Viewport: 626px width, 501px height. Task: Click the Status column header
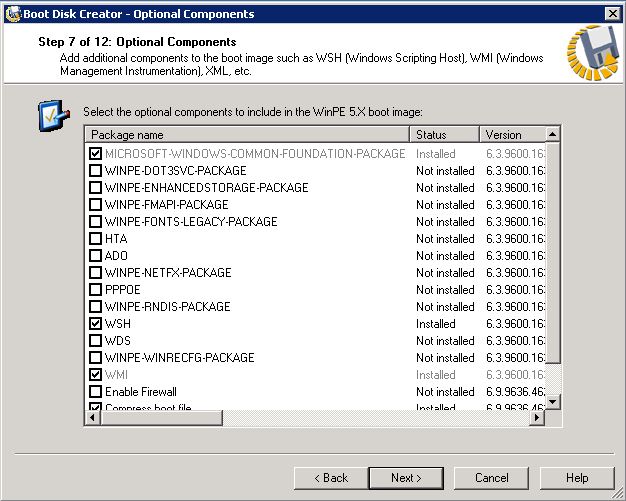click(443, 135)
